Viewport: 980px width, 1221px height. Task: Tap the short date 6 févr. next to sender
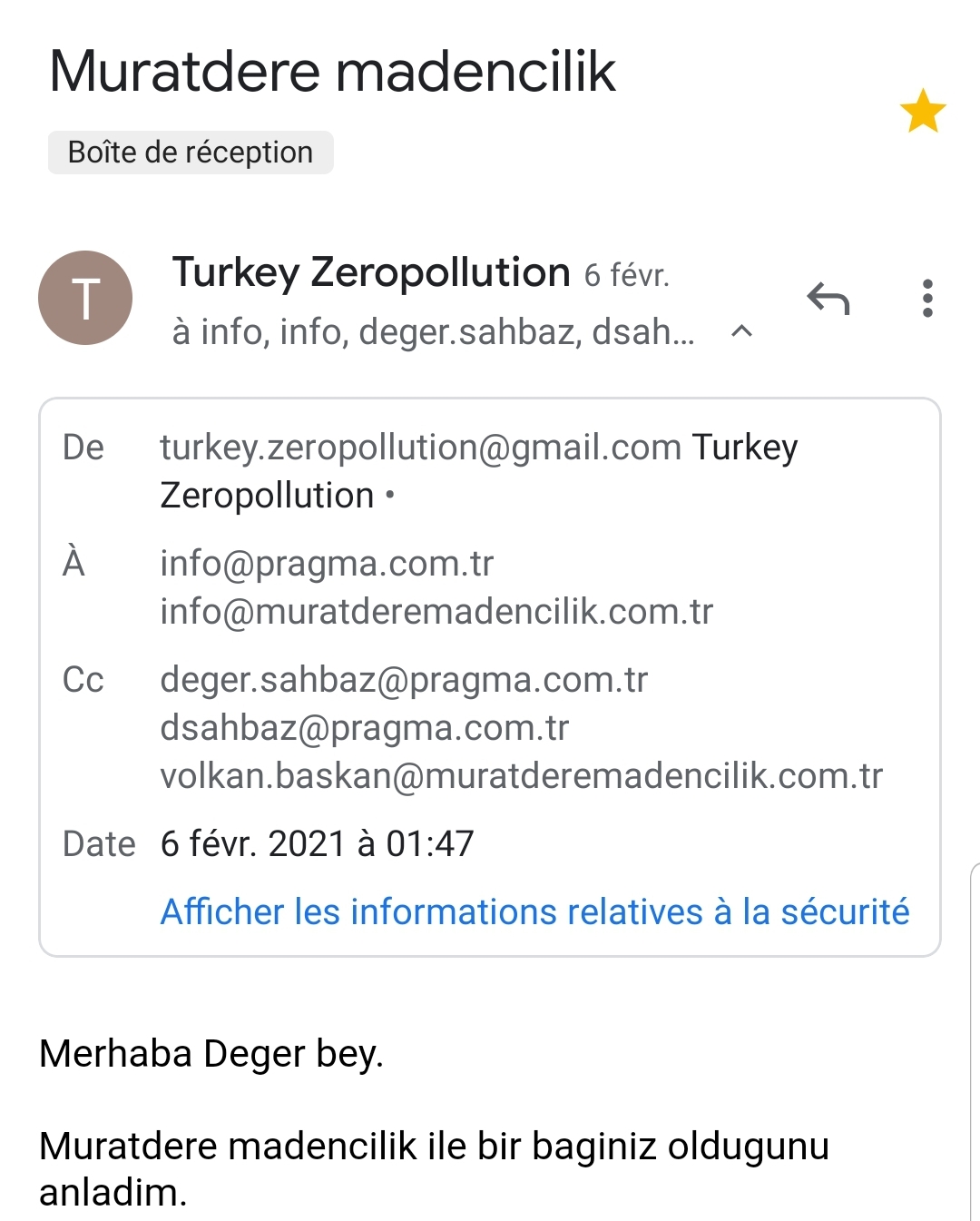point(626,275)
